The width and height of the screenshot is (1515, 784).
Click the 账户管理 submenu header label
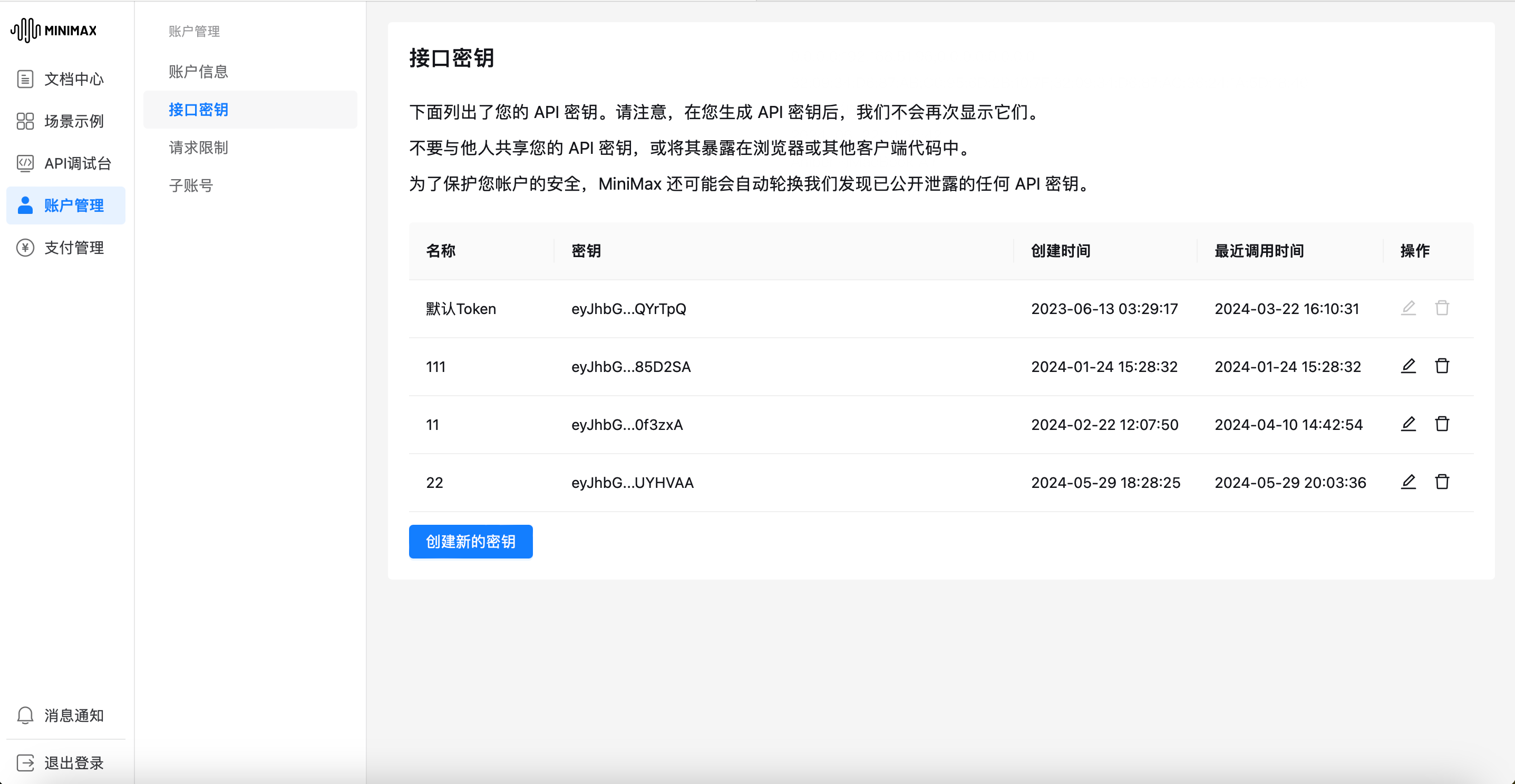click(x=194, y=31)
